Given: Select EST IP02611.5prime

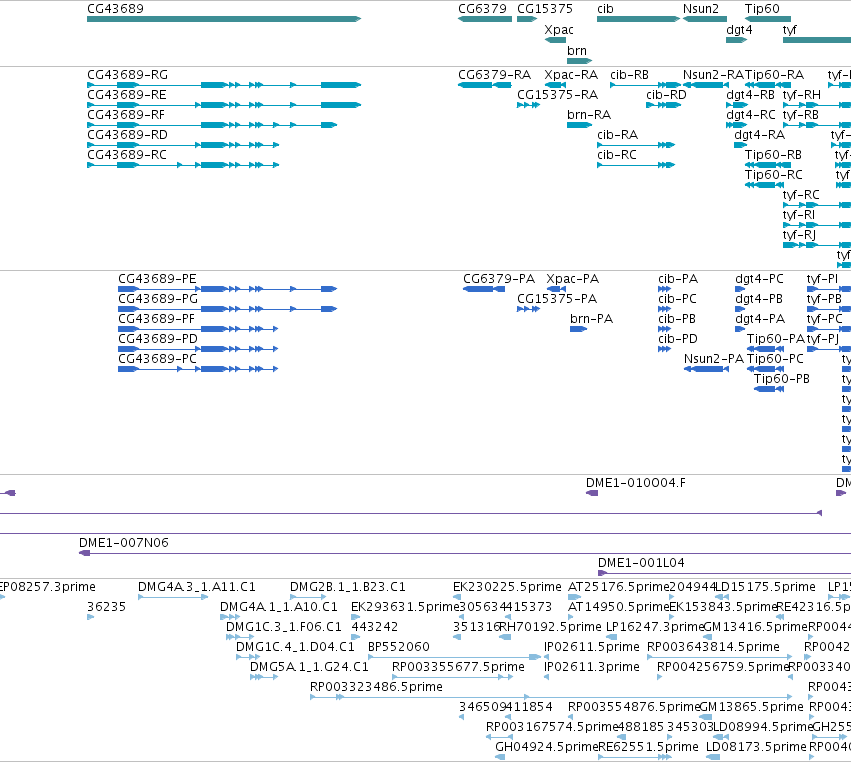Looking at the screenshot, I should pyautogui.click(x=547, y=657).
